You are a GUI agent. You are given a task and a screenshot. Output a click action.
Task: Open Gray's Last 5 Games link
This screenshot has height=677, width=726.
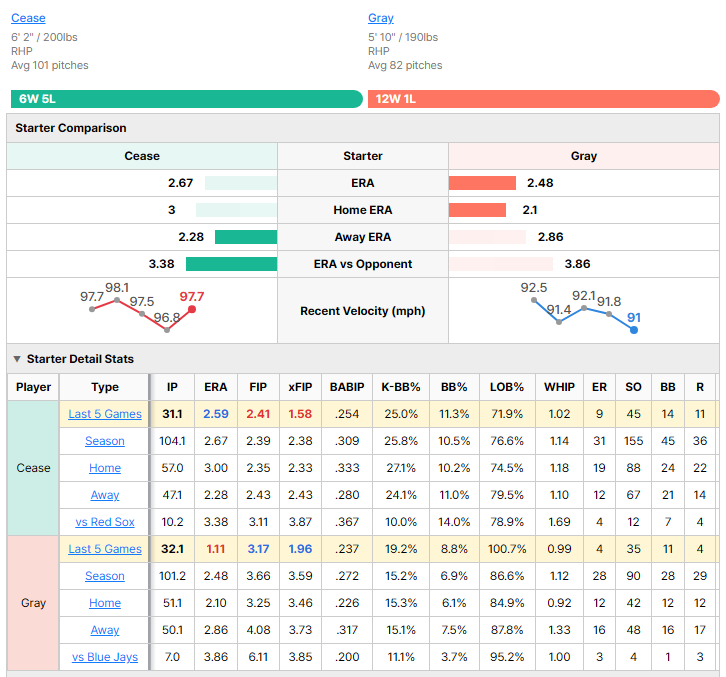tap(105, 549)
